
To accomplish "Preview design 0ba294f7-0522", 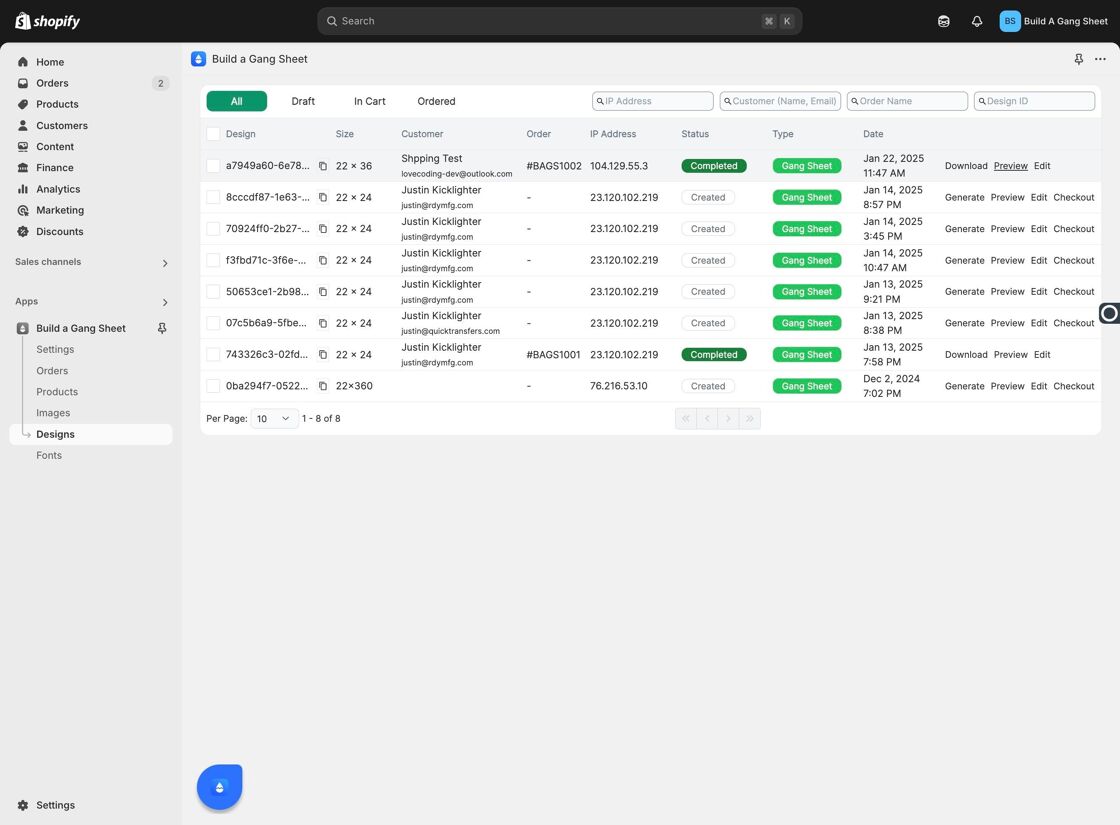I will tap(1007, 386).
